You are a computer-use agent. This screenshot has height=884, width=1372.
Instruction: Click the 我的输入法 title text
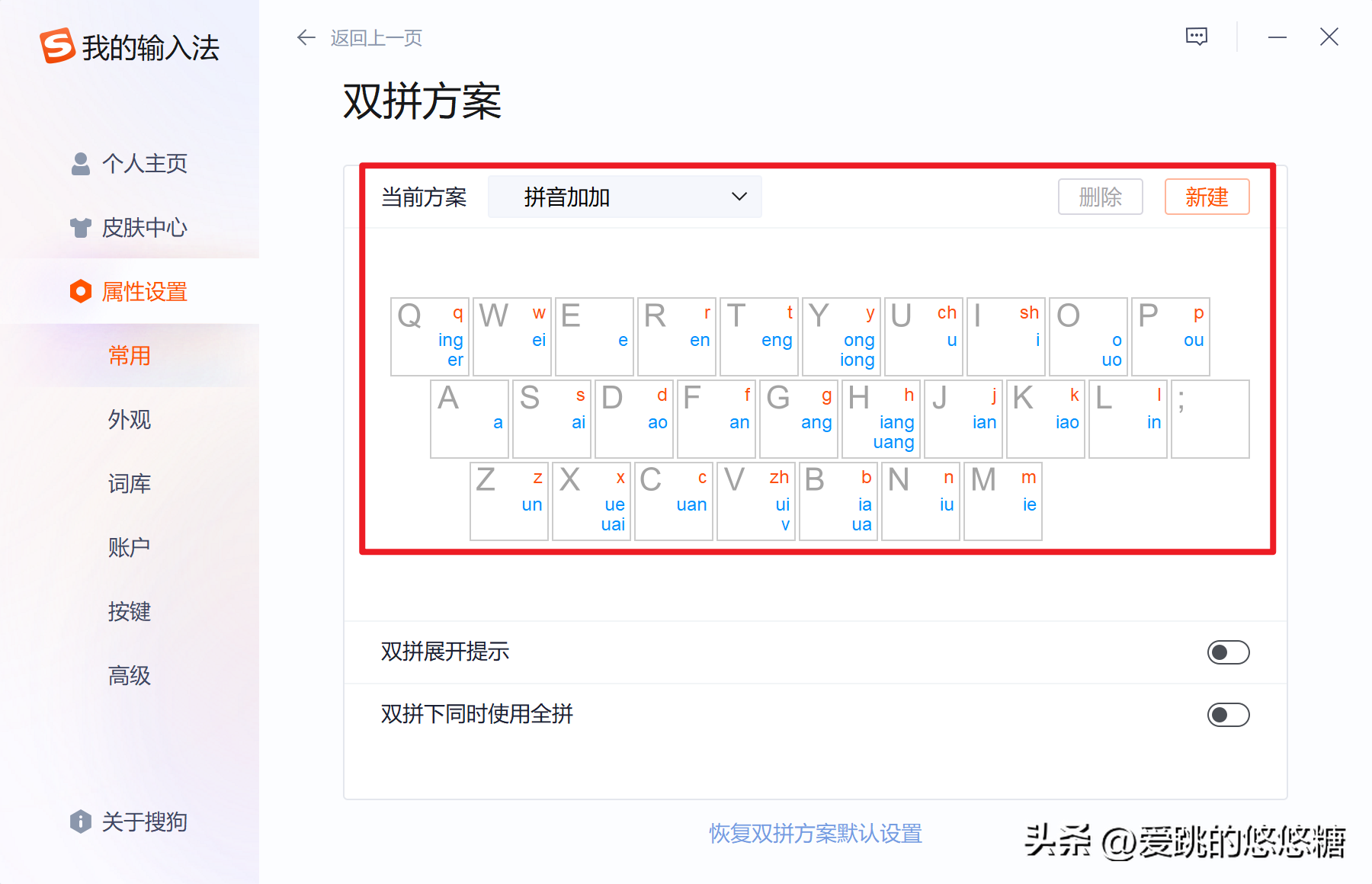(x=151, y=48)
